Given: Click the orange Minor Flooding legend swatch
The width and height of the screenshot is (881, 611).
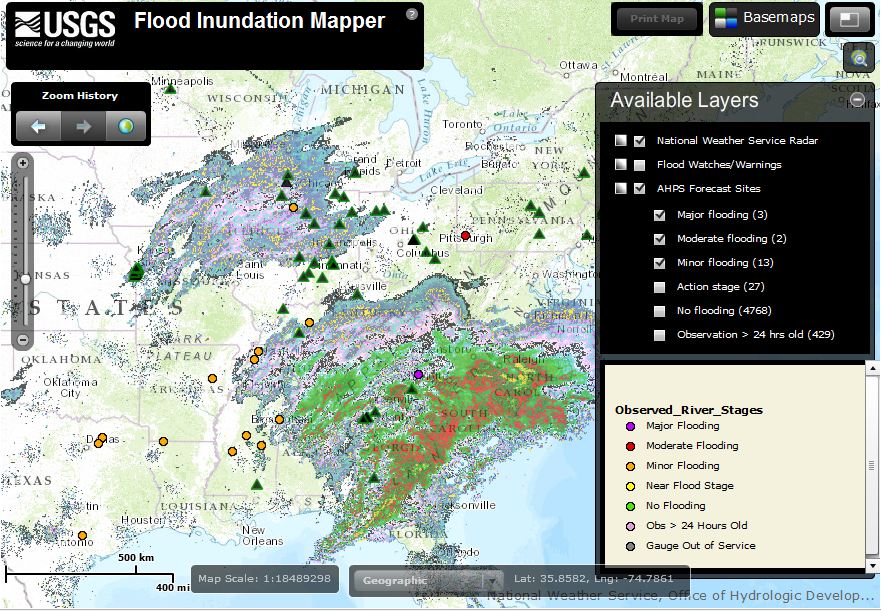Looking at the screenshot, I should [630, 467].
